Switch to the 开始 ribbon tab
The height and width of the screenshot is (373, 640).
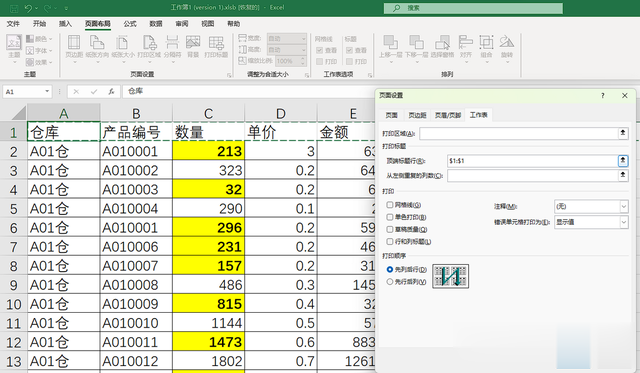click(40, 24)
